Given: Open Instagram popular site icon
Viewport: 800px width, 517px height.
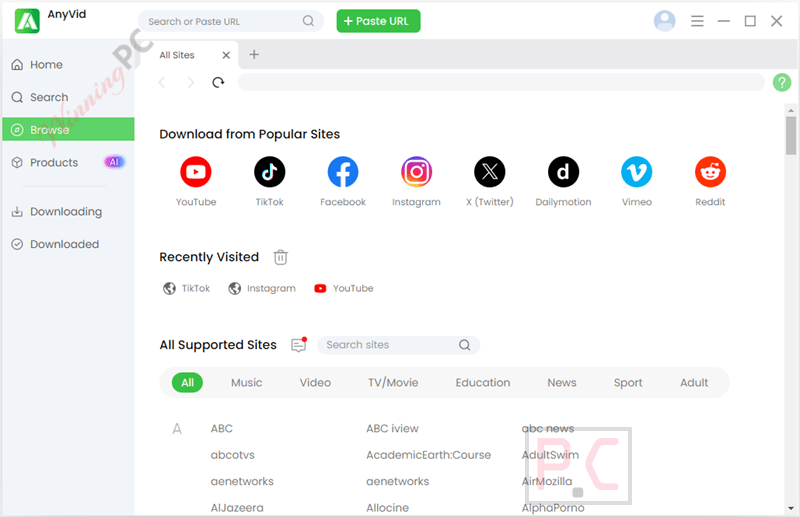Looking at the screenshot, I should point(416,172).
